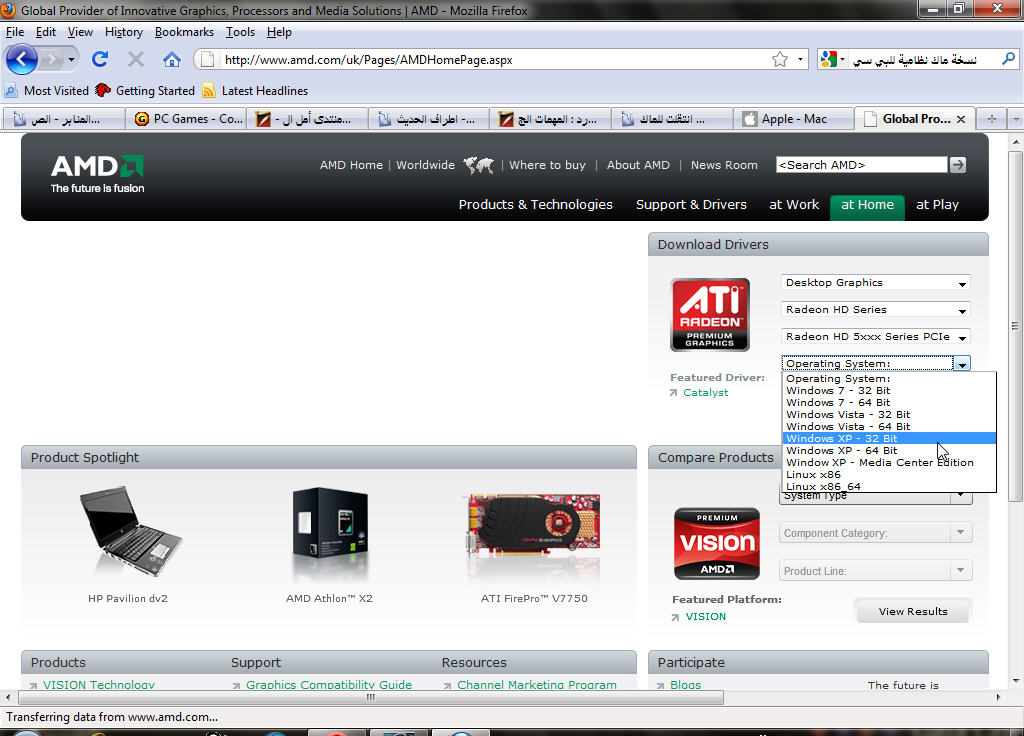Submit AMD search with the arrow button

(957, 165)
